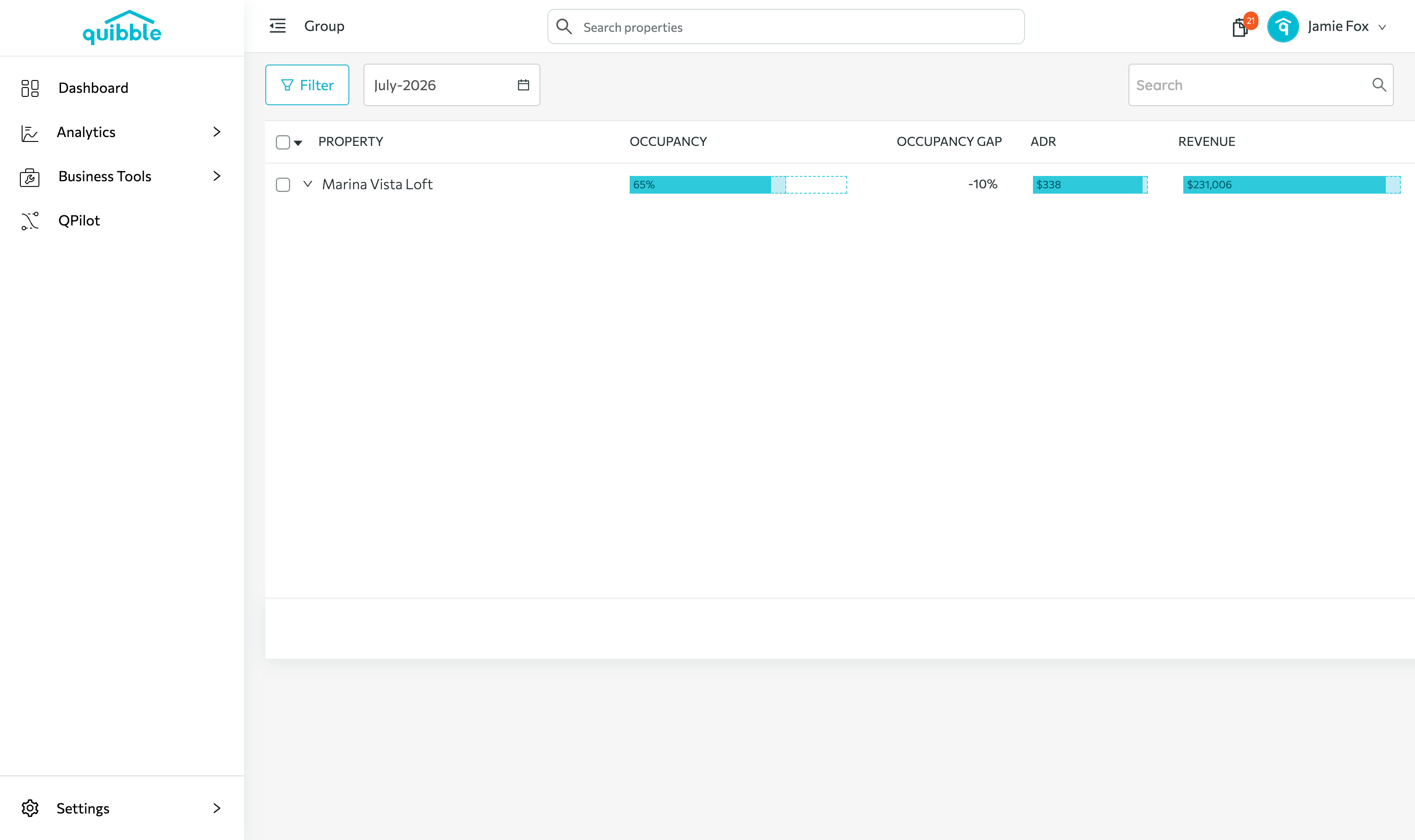Expand the Settings submenu chevron

(216, 808)
